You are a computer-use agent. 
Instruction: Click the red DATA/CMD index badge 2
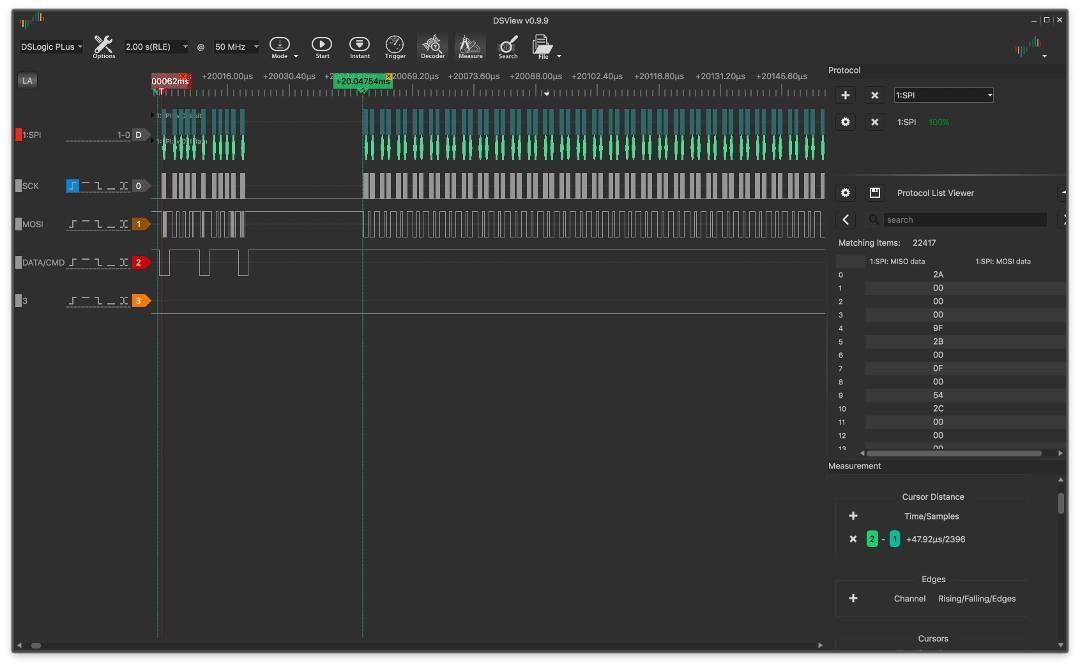pos(141,263)
